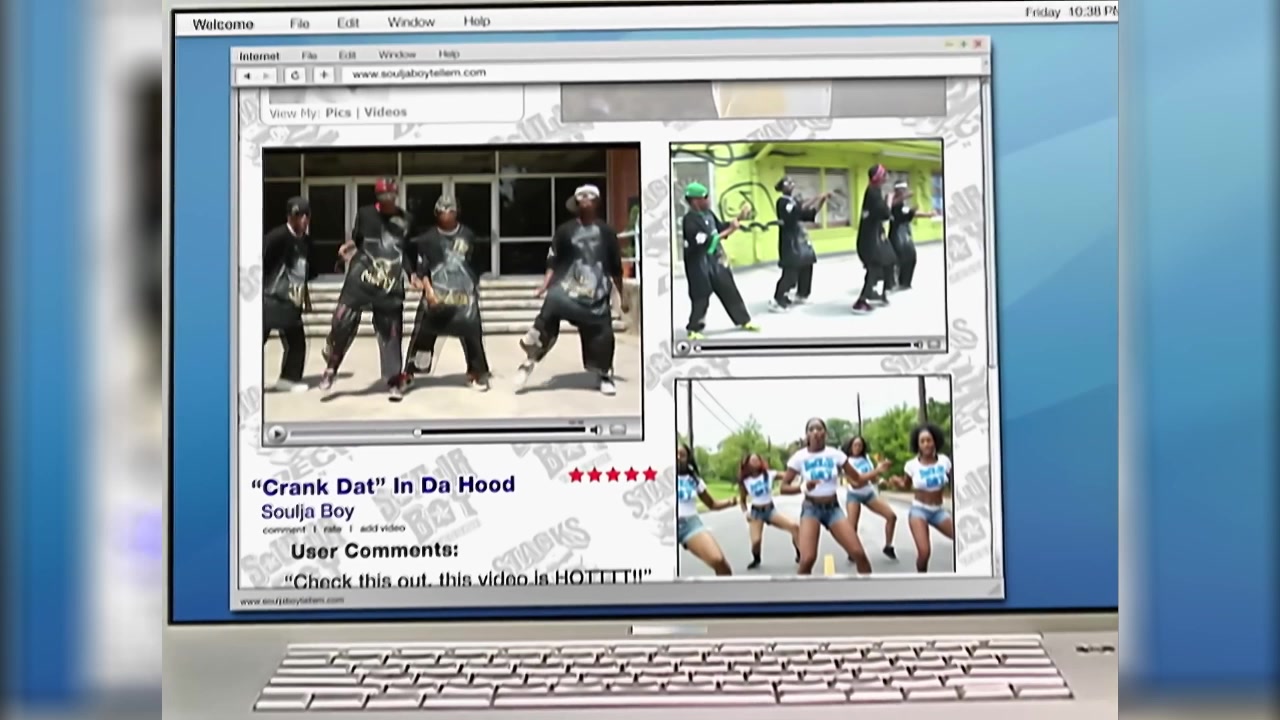Click the Videos link next to View My
Viewport: 1280px width, 720px height.
pyautogui.click(x=385, y=113)
